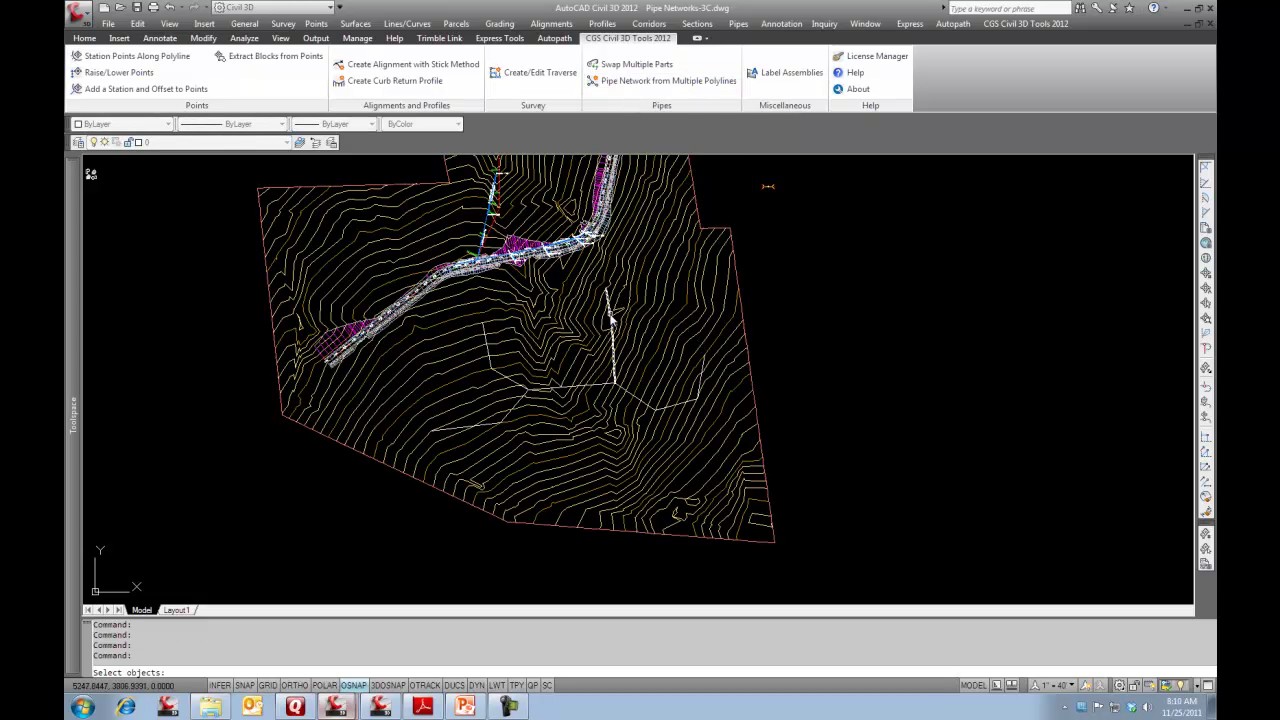Run Label Assemblies tool
Viewport: 1280px width, 720px height.
(x=785, y=72)
